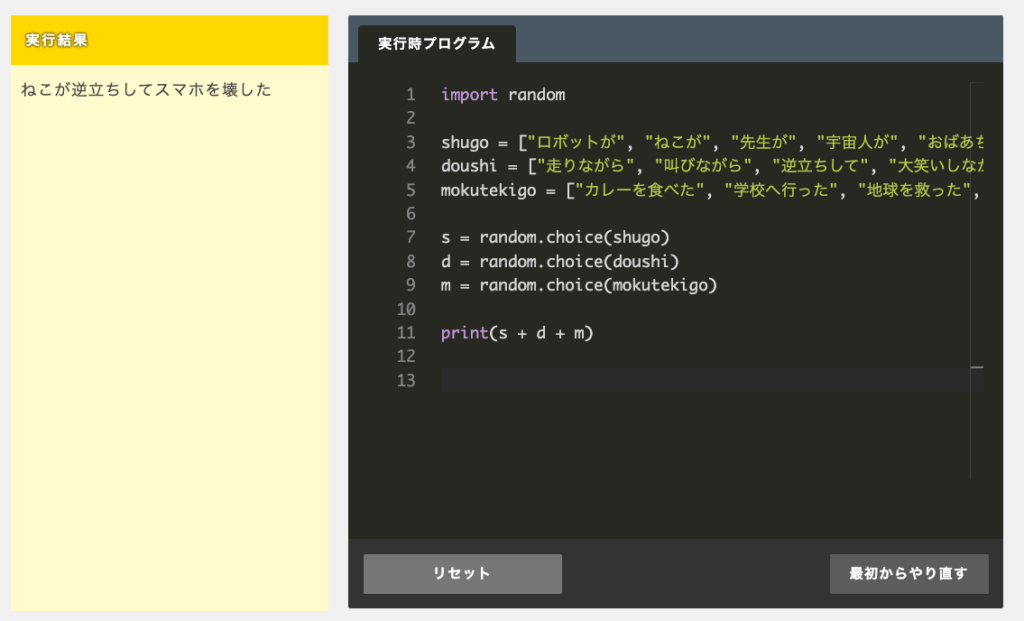This screenshot has width=1024, height=621.
Task: Click the 最初からやり直す button
Action: (908, 574)
